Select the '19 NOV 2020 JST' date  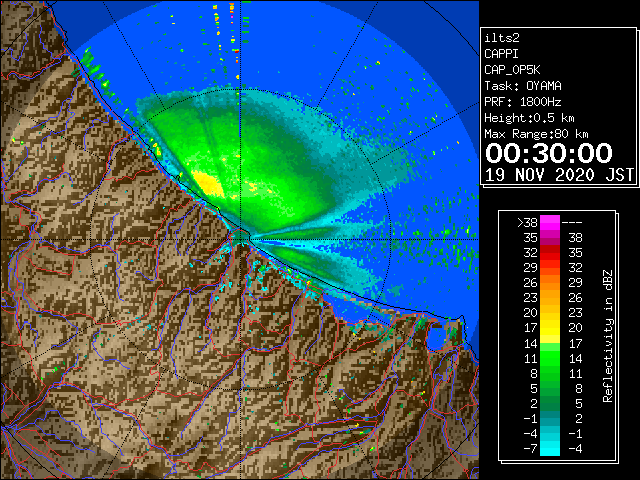point(559,175)
